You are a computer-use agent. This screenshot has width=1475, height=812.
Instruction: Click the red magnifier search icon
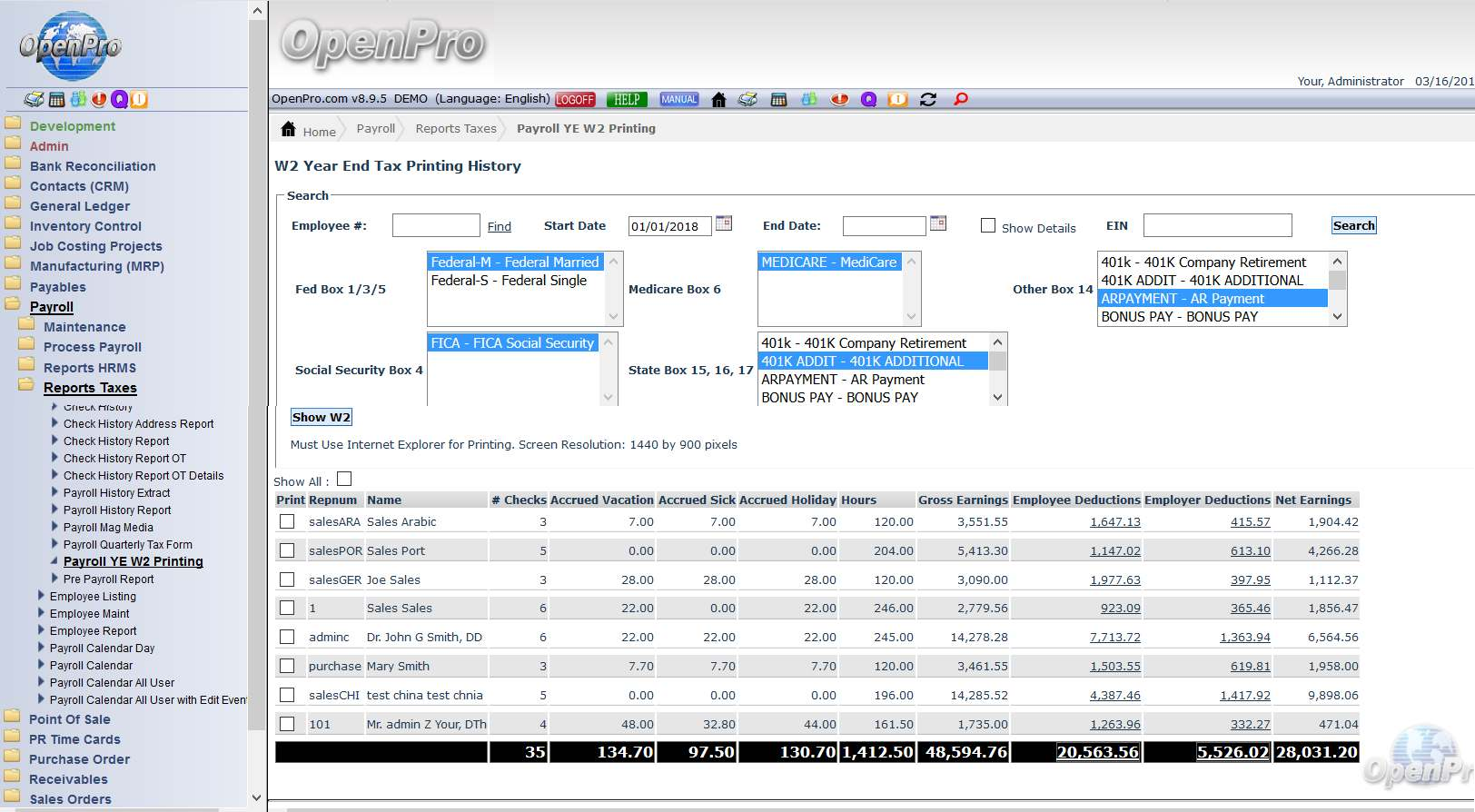coord(960,99)
